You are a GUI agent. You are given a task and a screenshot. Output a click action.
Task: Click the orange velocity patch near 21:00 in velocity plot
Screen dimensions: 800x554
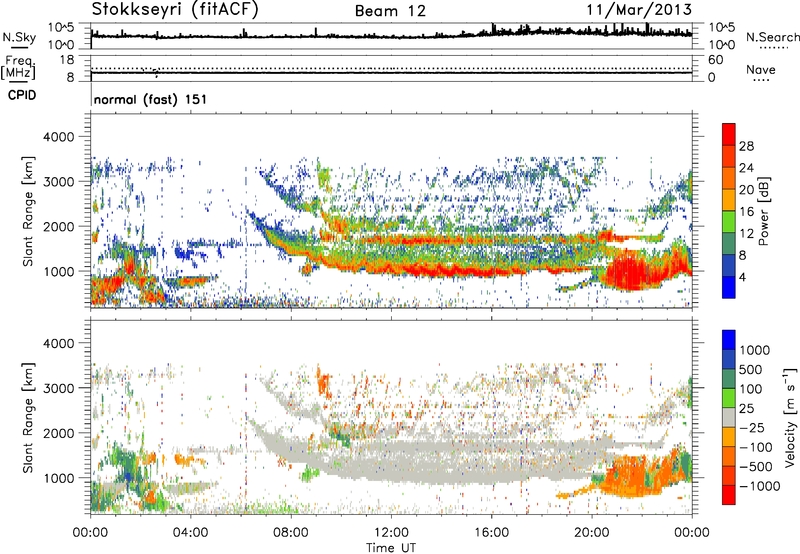click(x=630, y=477)
